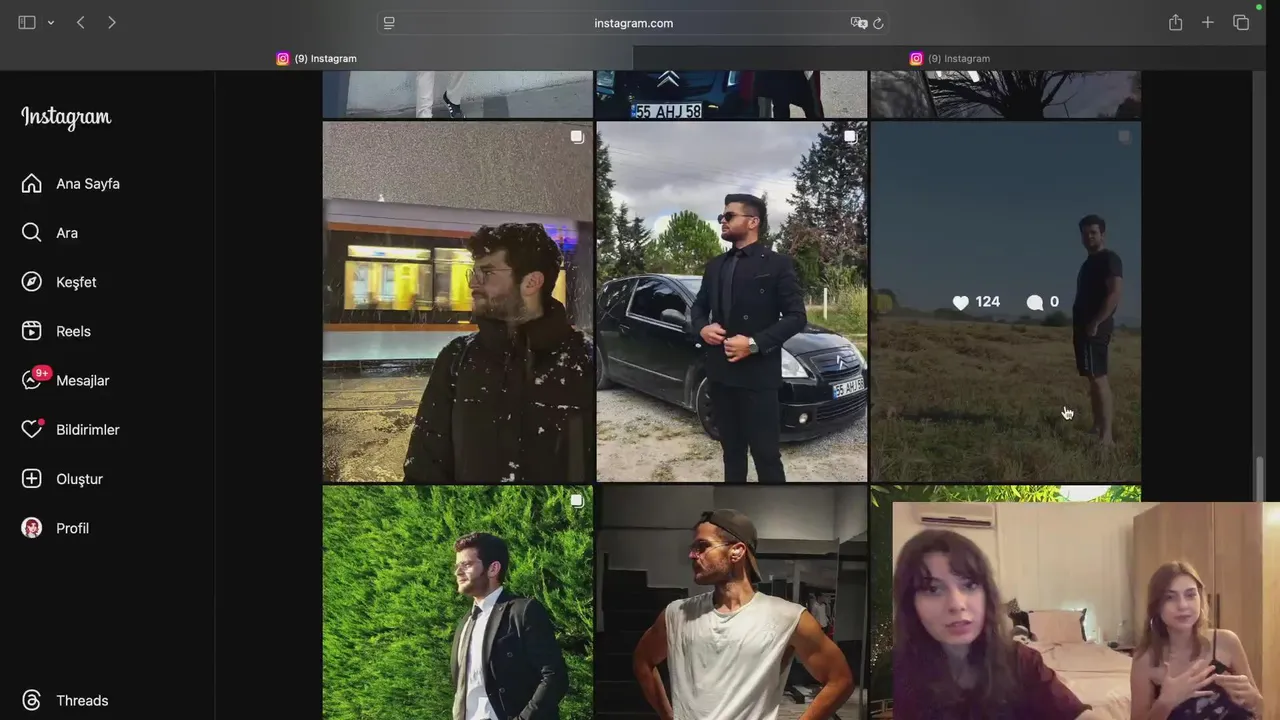The height and width of the screenshot is (720, 1280).
Task: Switch to the second (9) Instagram tab
Action: coord(950,59)
